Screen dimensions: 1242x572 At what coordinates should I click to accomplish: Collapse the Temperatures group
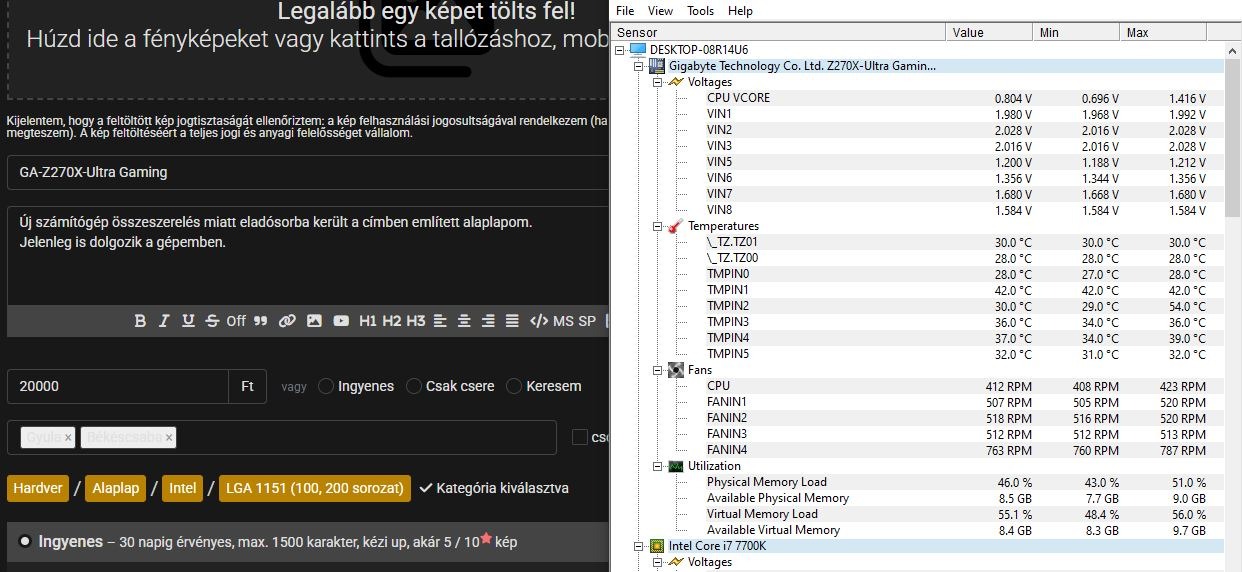coord(658,226)
